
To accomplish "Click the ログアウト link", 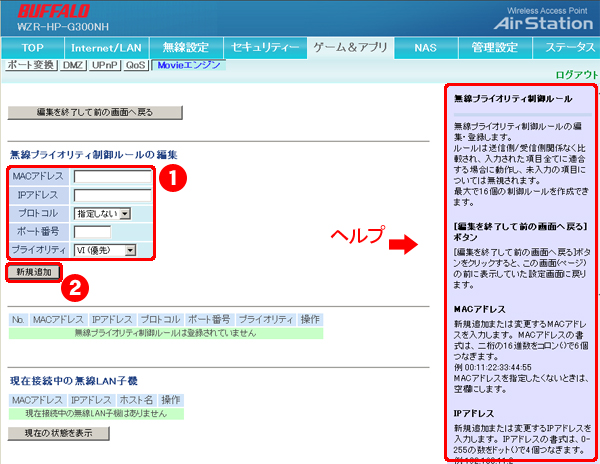I will coord(577,75).
